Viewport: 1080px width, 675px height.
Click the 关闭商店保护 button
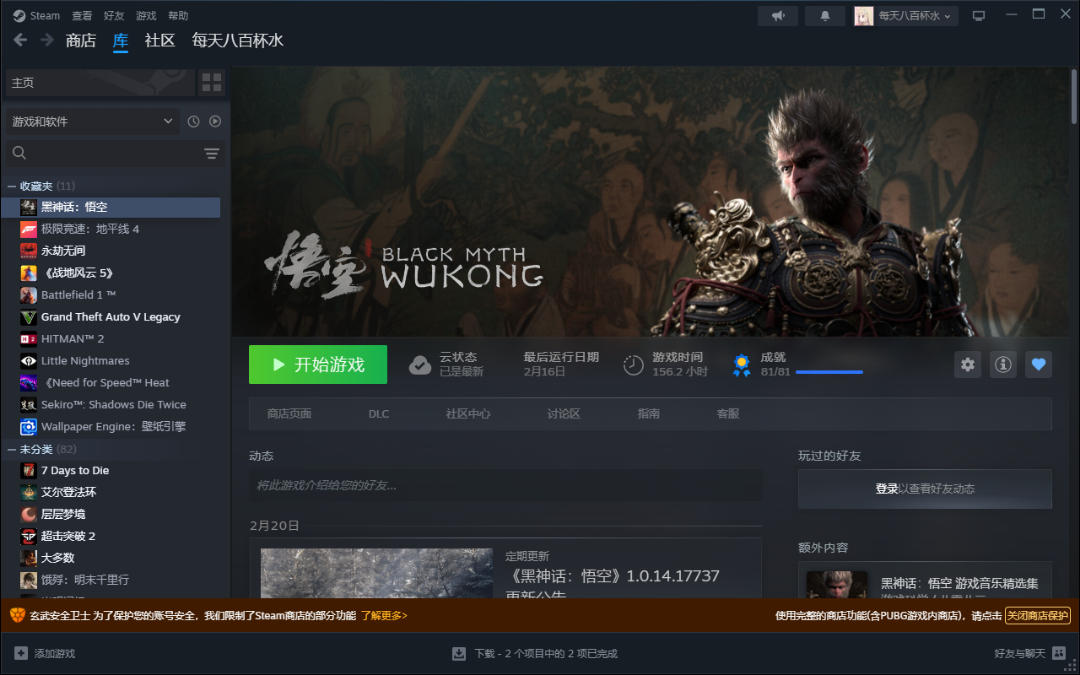pos(1037,615)
